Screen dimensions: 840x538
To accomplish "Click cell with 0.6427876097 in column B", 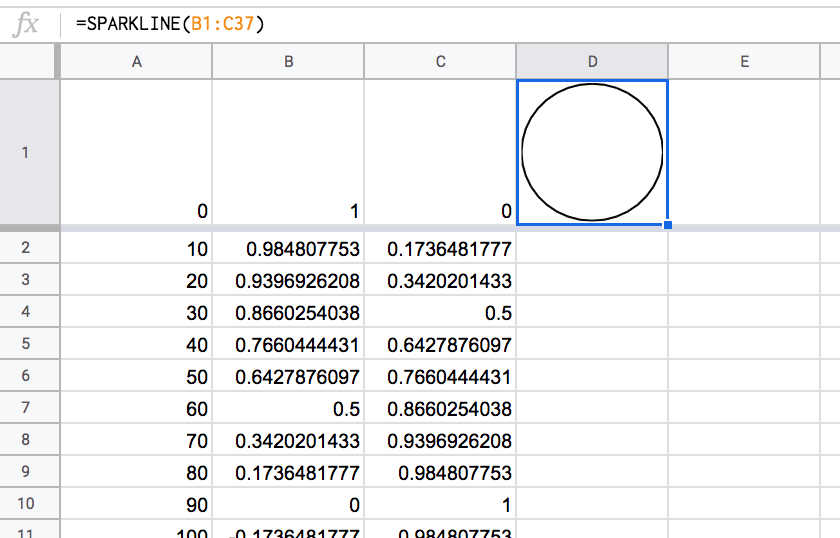I will coord(288,375).
